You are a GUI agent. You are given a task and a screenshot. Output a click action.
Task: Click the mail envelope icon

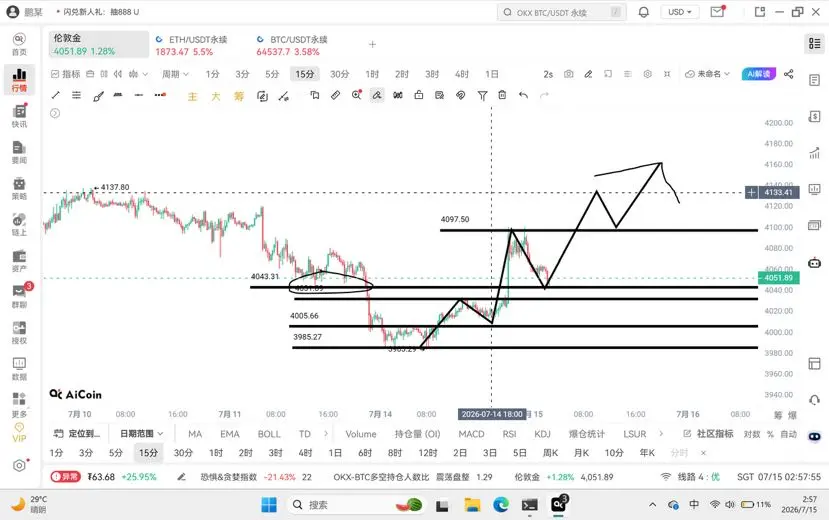tap(717, 12)
